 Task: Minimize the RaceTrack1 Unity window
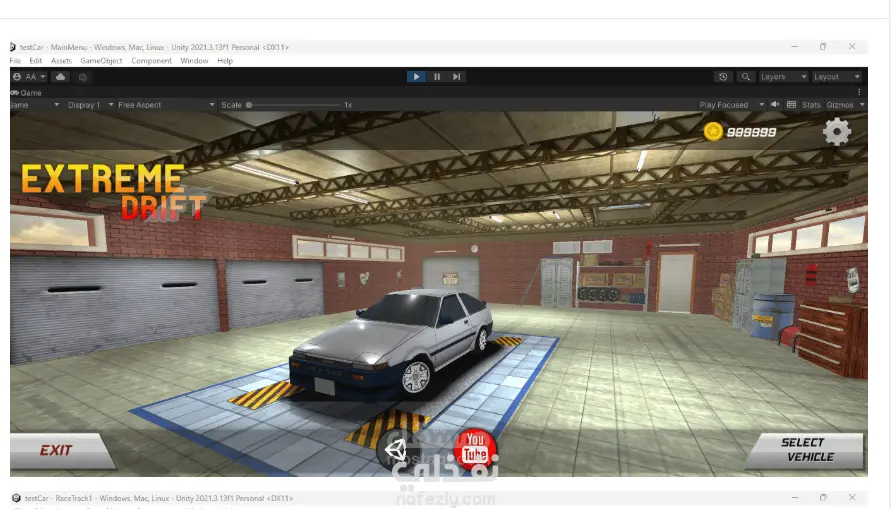tap(794, 498)
